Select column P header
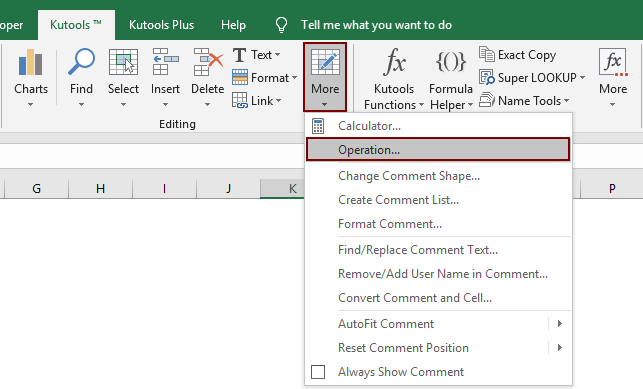The height and width of the screenshot is (389, 643). point(612,189)
